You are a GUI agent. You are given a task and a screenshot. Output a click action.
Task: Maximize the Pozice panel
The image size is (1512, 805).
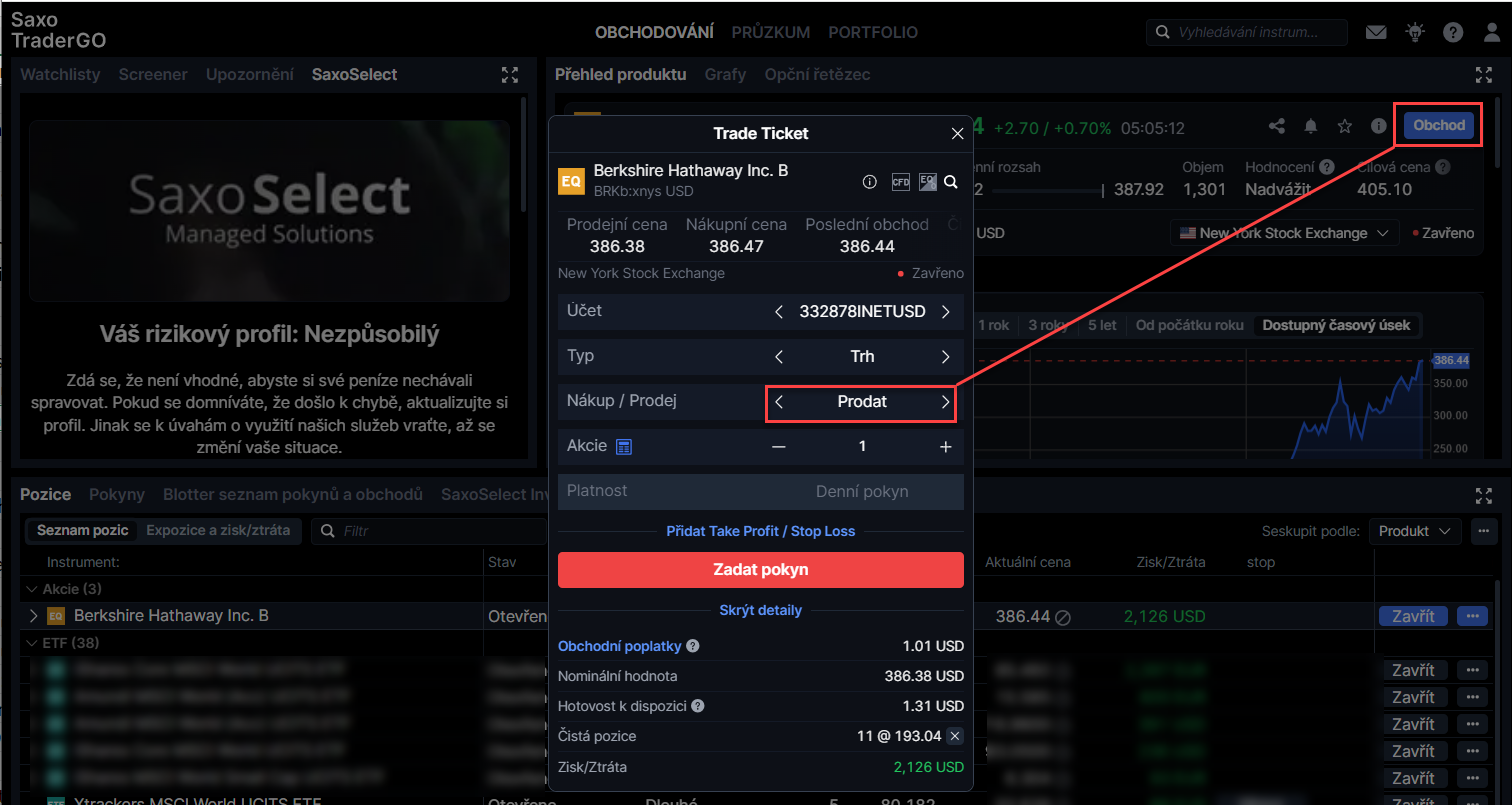1483,495
